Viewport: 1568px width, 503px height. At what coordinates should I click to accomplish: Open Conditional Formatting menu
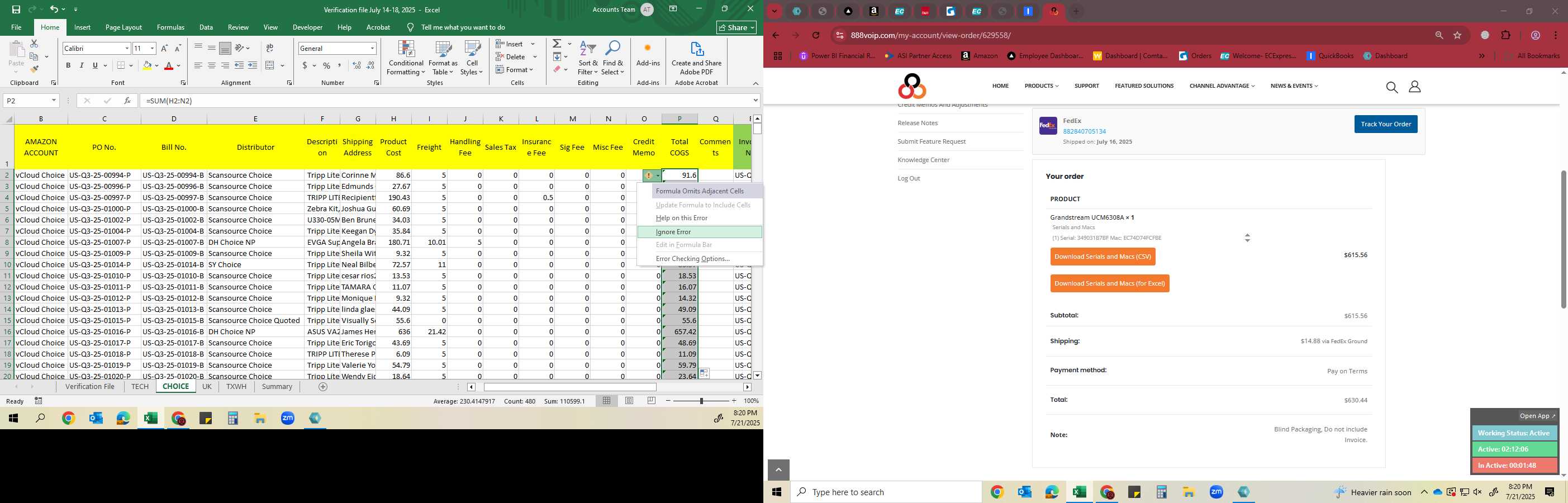(406, 59)
